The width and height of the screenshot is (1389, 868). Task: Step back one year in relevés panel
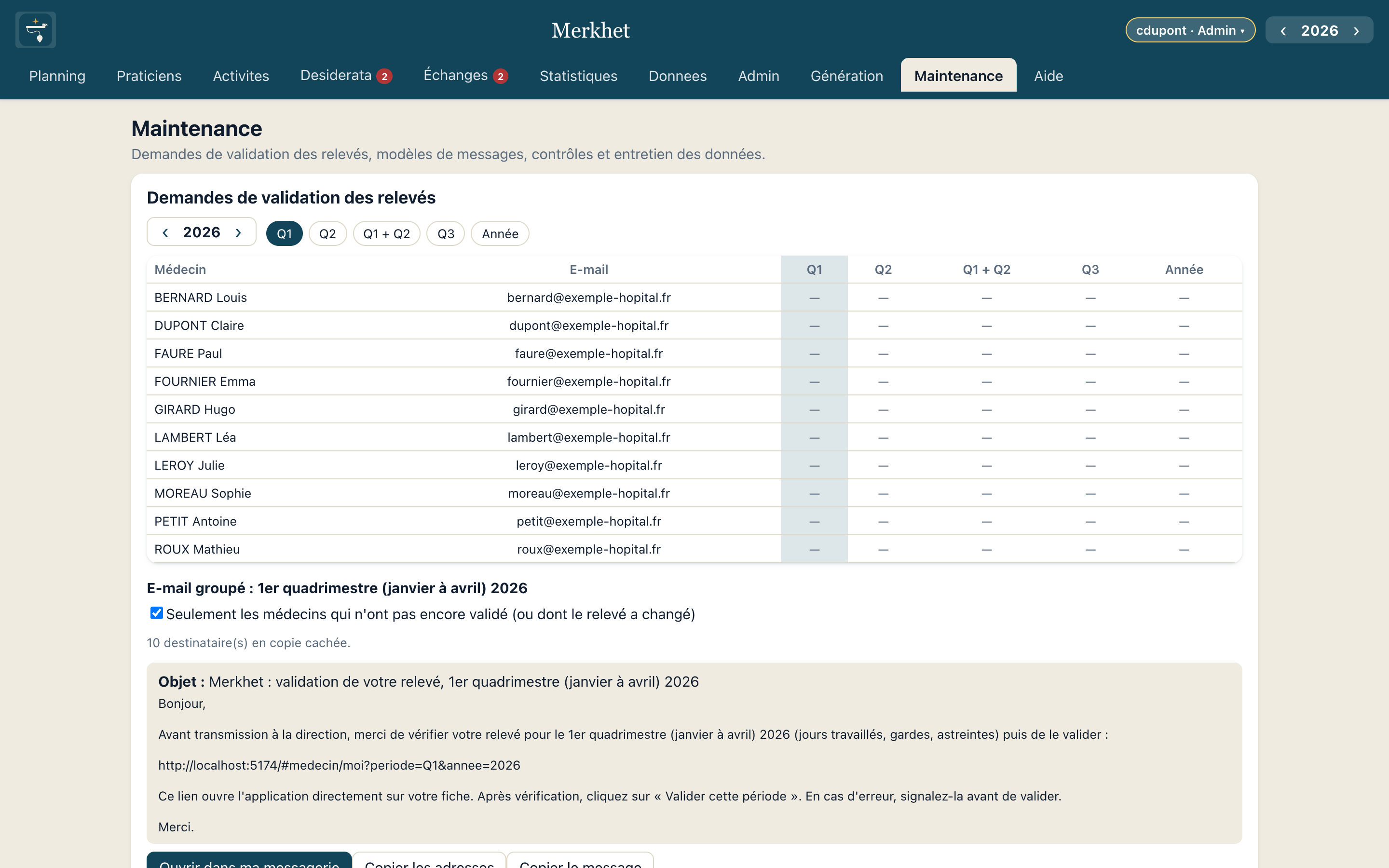(165, 232)
